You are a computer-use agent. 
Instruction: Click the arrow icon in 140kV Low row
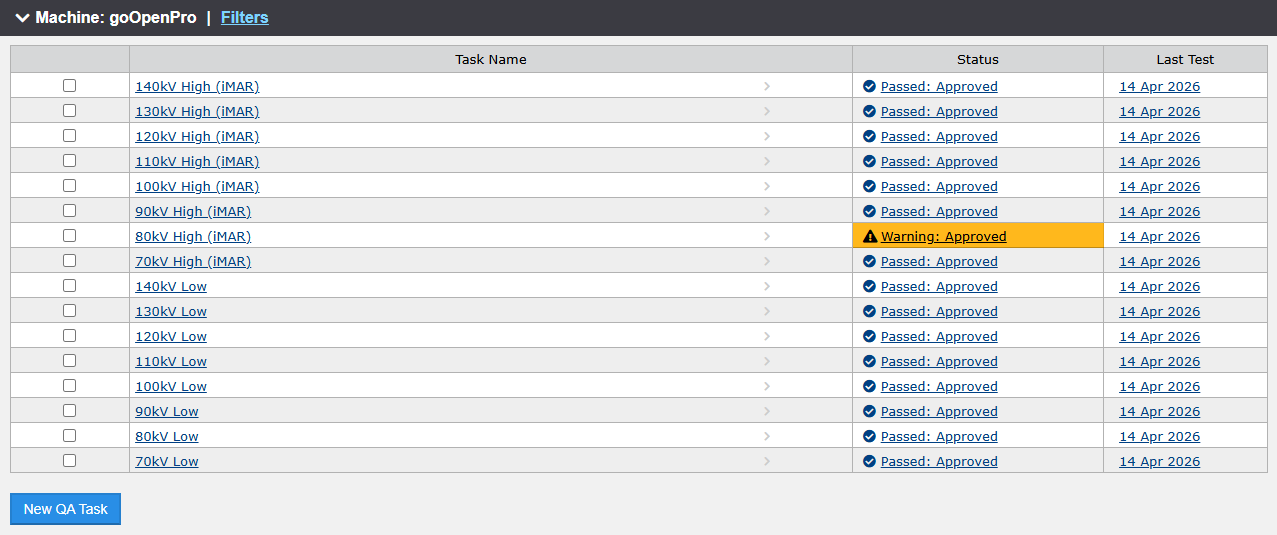point(767,286)
